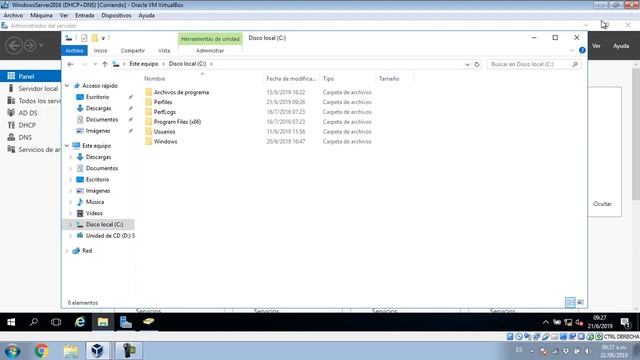640x360 pixels.
Task: Open Panel in Server Manager sidebar
Action: pyautogui.click(x=31, y=76)
